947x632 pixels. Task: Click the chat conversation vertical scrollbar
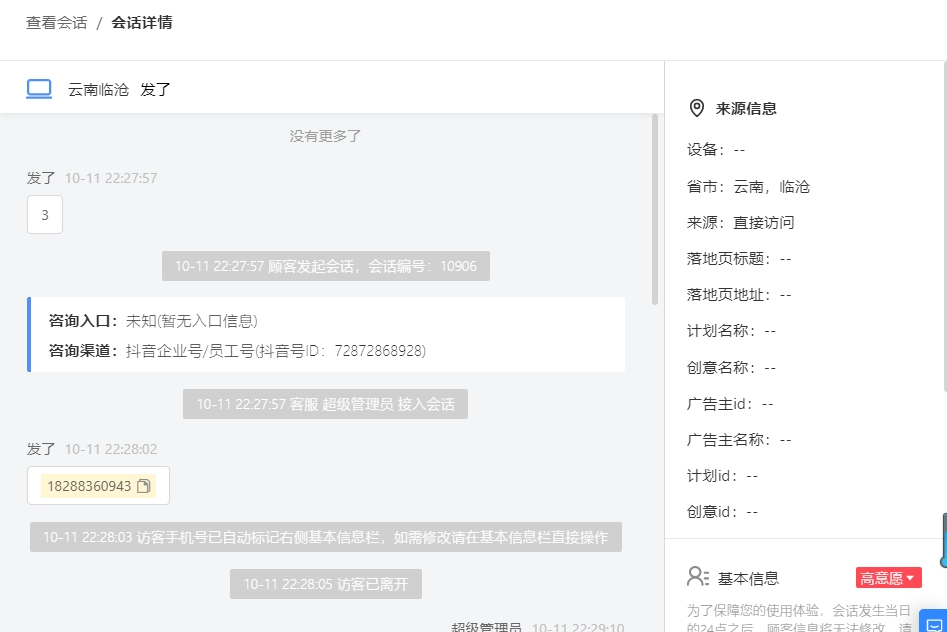[655, 210]
